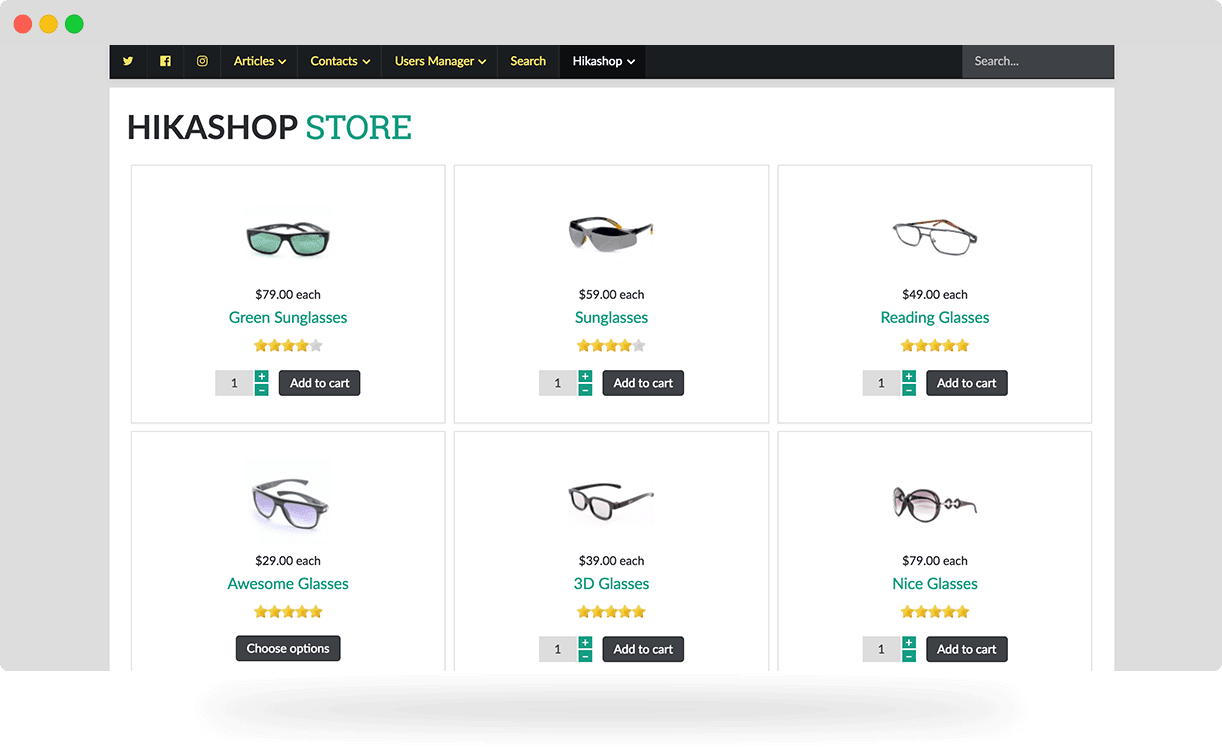This screenshot has width=1222, height=748.
Task: Click the $59.00 each price
Action: point(611,295)
